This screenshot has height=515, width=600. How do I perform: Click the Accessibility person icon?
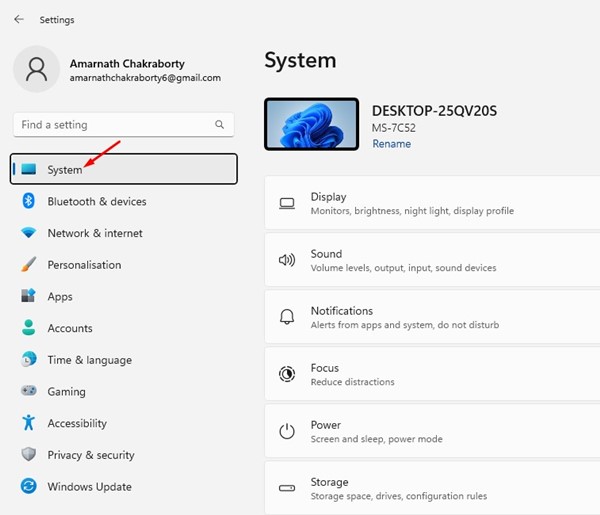pyautogui.click(x=28, y=423)
